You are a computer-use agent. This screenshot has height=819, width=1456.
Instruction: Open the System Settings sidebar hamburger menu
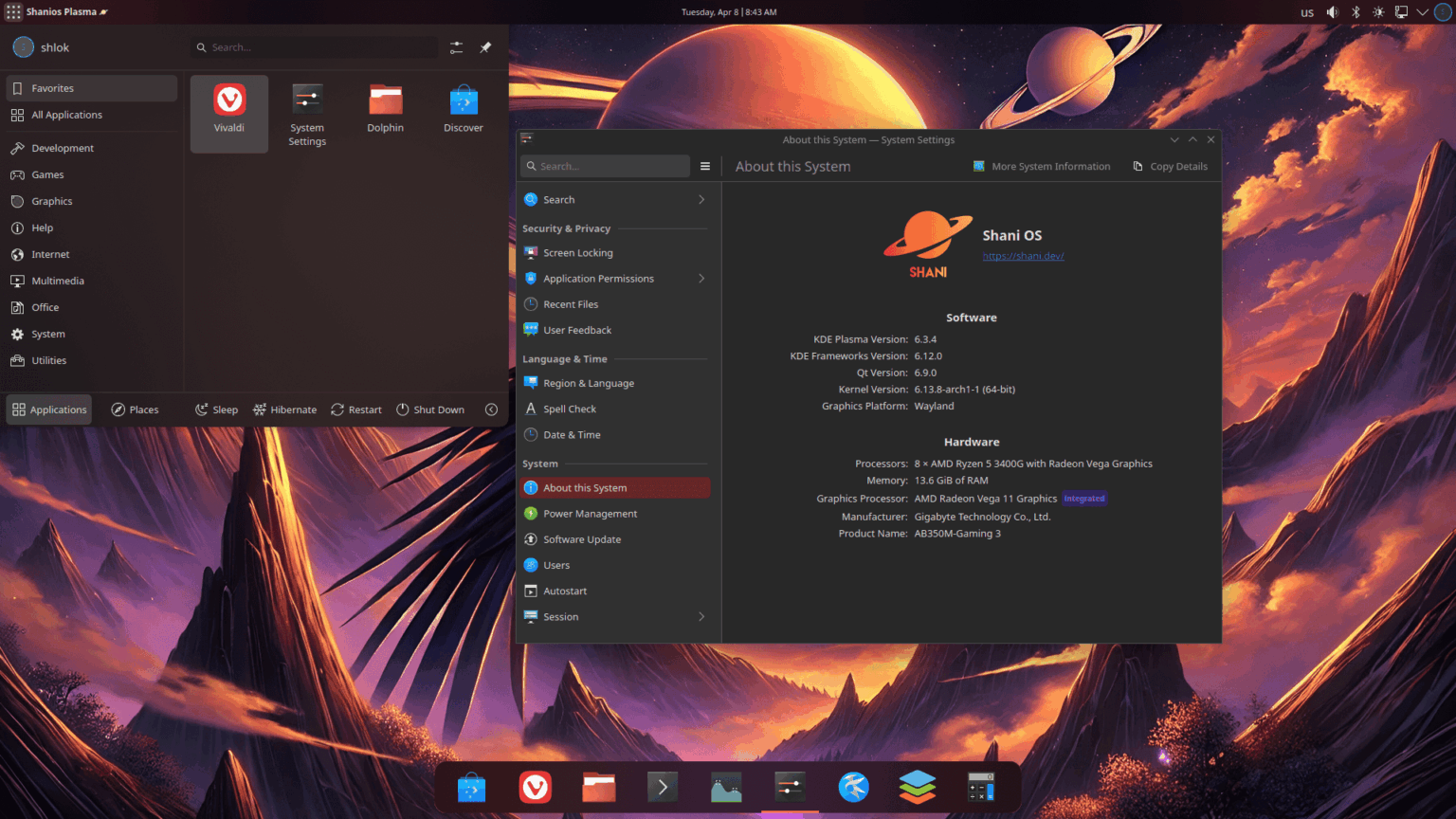705,166
